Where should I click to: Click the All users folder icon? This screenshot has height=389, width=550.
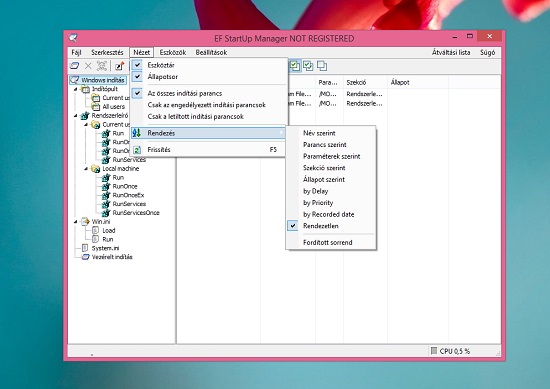click(96, 107)
